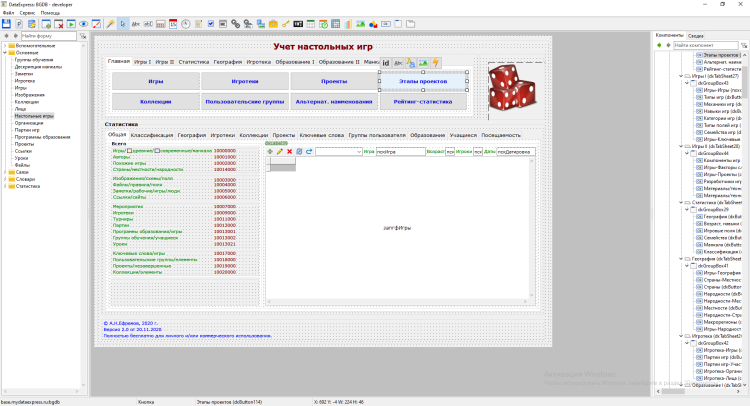Collapse the Основные folder

pos(5,53)
